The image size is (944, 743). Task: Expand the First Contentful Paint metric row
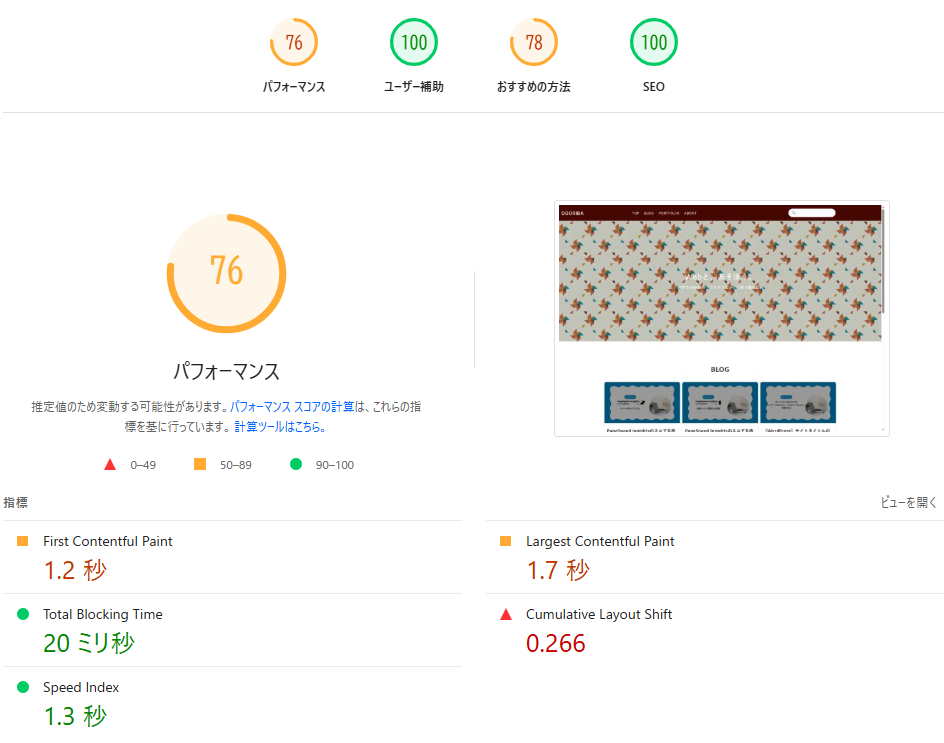tap(108, 541)
